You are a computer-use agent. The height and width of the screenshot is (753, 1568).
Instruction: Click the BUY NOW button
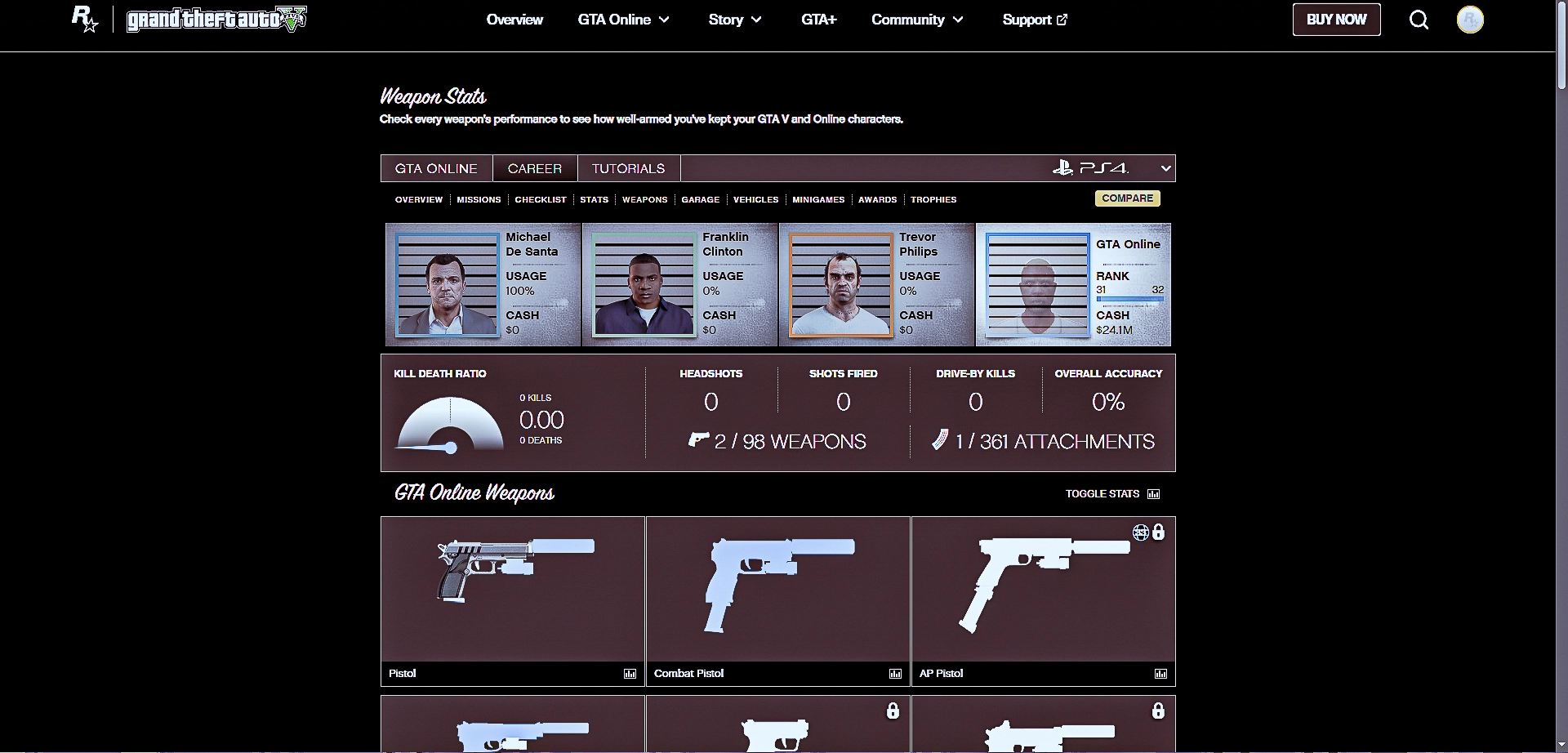coord(1336,20)
